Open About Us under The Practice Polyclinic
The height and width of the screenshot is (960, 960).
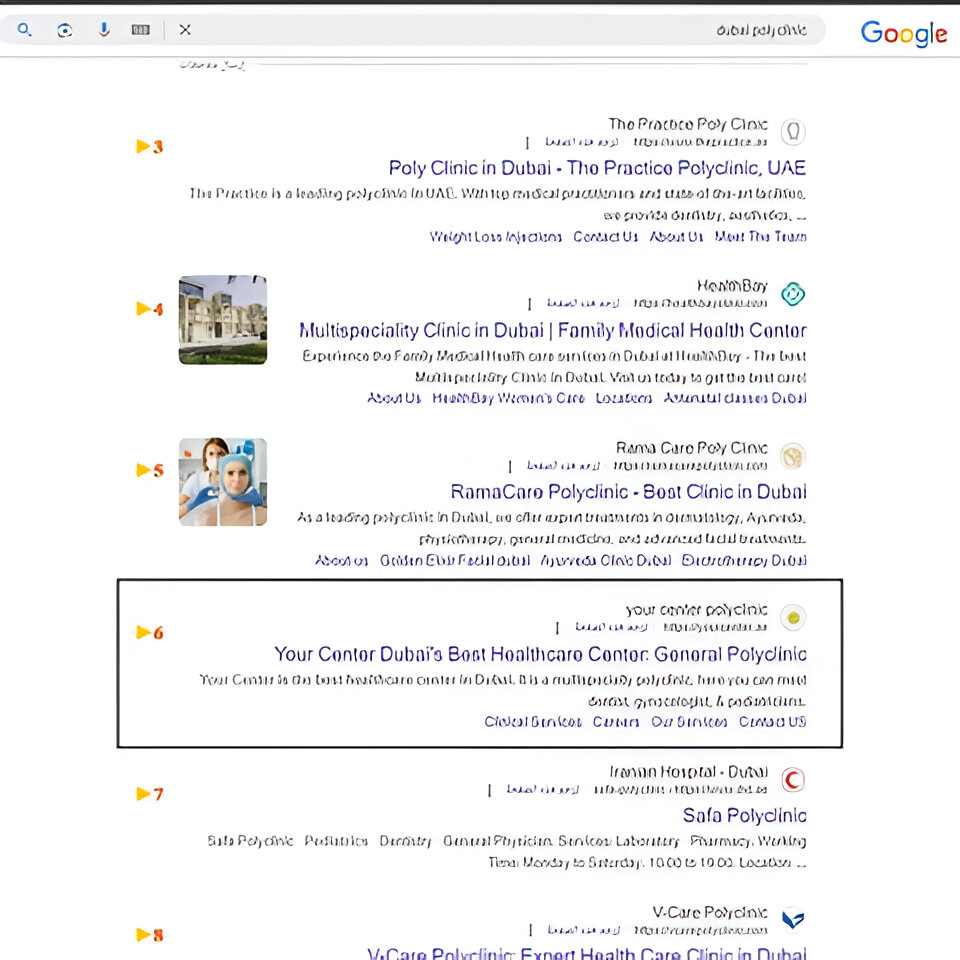click(676, 237)
